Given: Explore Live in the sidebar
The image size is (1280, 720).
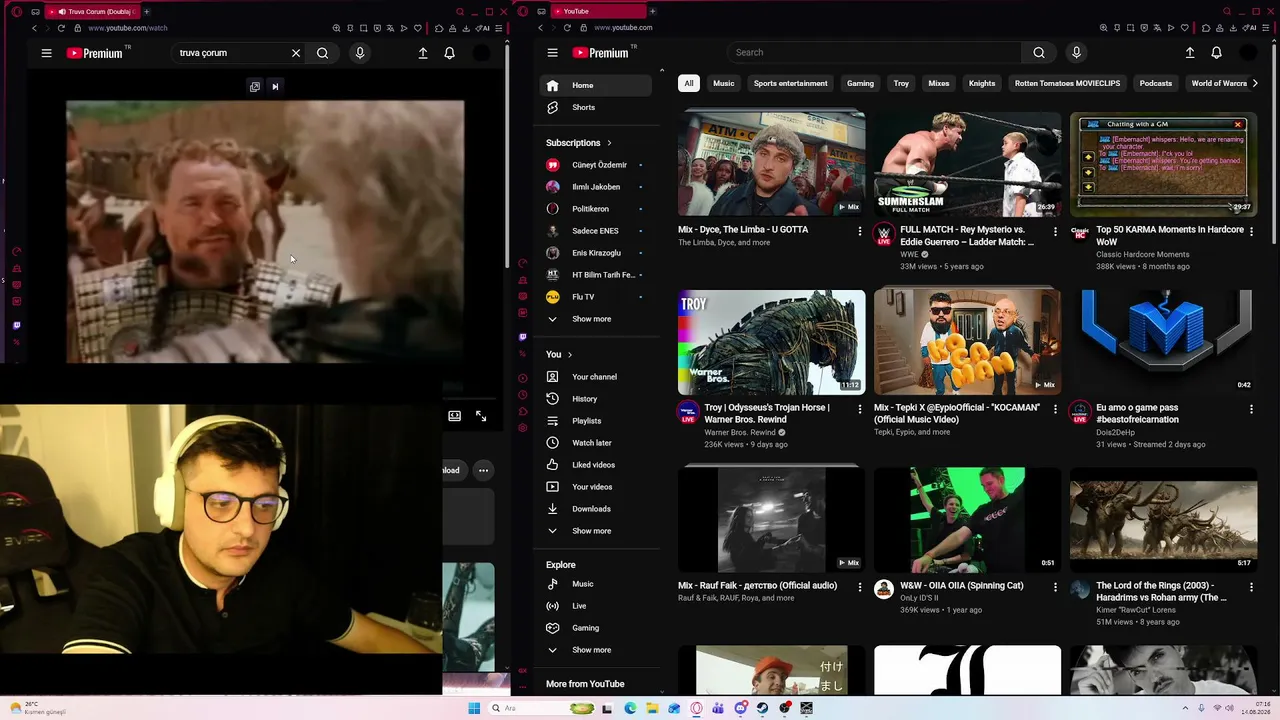Looking at the screenshot, I should (596, 606).
